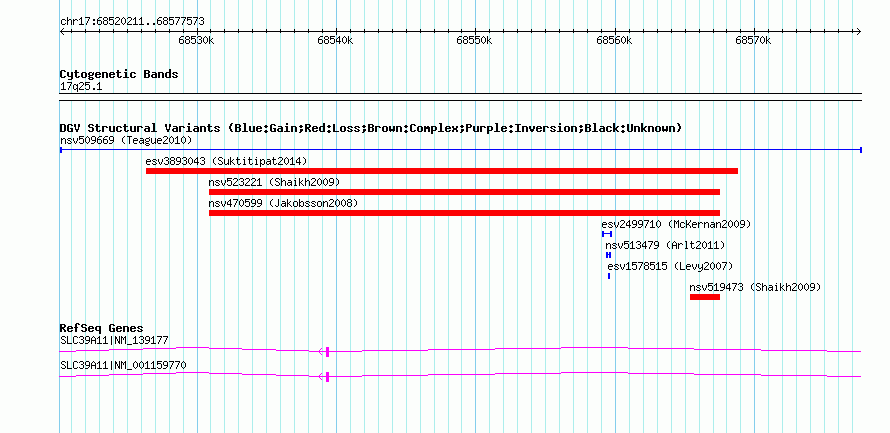Click the small nsv519473 red loss bar
The height and width of the screenshot is (433, 890).
[x=705, y=296]
